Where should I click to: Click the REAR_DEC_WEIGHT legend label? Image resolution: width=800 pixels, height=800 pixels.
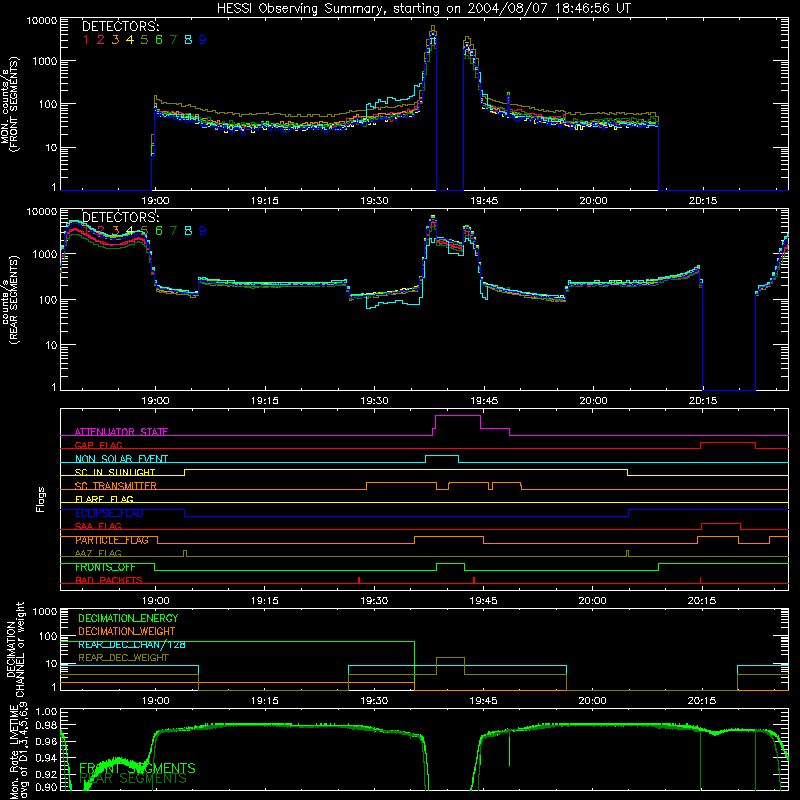123,658
